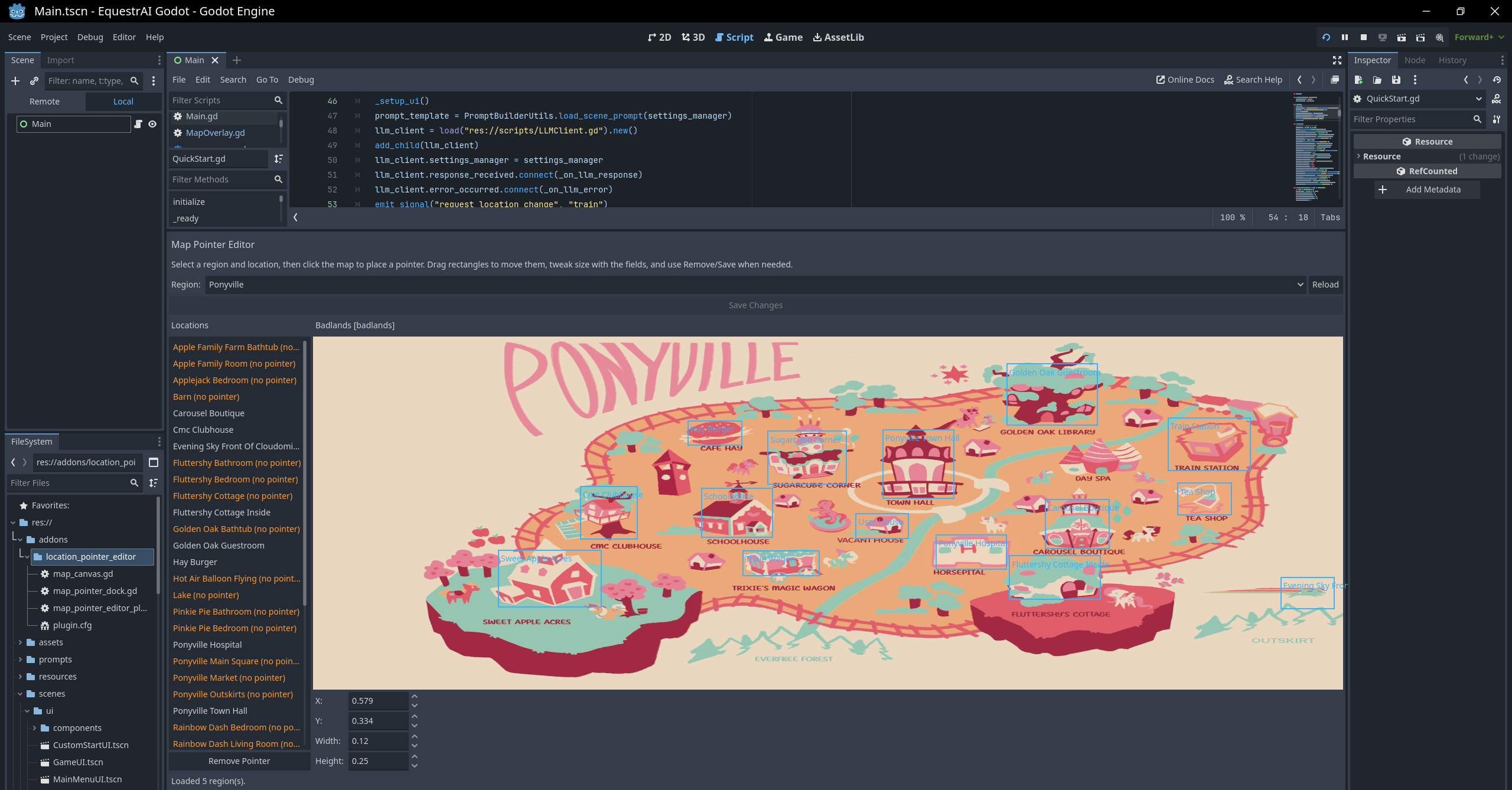Toggle visibility of the Main node

coord(152,124)
